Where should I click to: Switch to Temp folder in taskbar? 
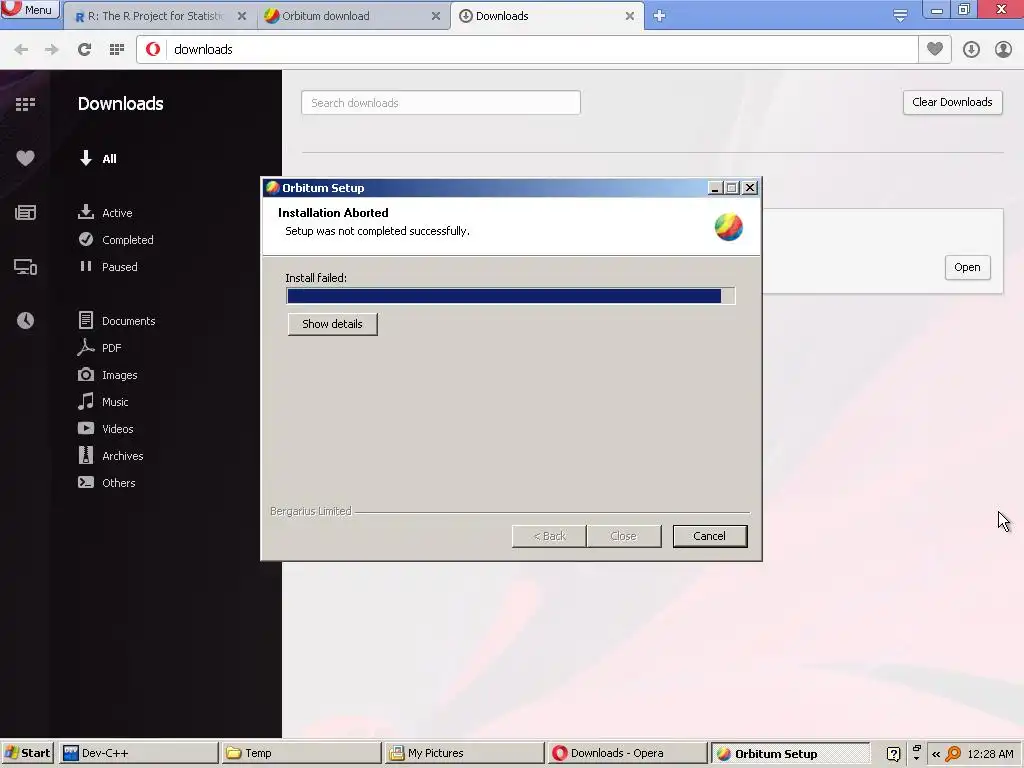[301, 753]
